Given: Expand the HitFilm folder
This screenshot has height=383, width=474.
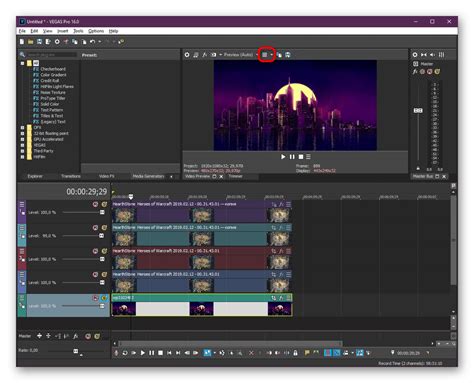Looking at the screenshot, I should [23, 157].
